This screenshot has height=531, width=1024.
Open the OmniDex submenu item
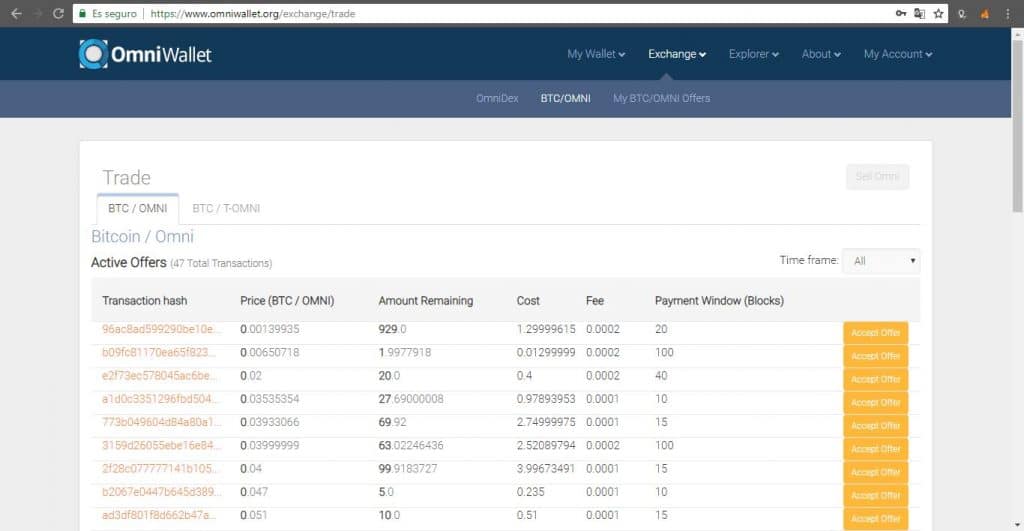click(497, 98)
